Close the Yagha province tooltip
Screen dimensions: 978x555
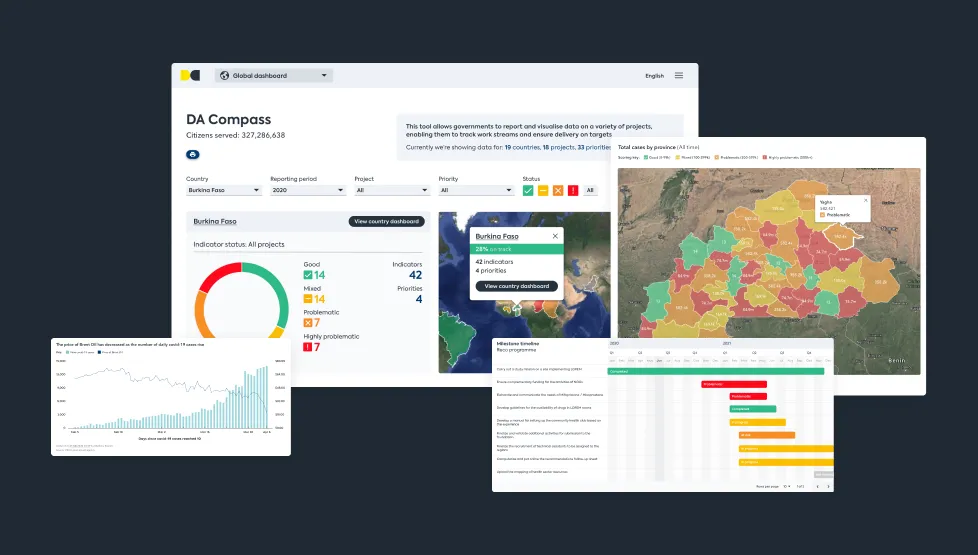[x=865, y=200]
